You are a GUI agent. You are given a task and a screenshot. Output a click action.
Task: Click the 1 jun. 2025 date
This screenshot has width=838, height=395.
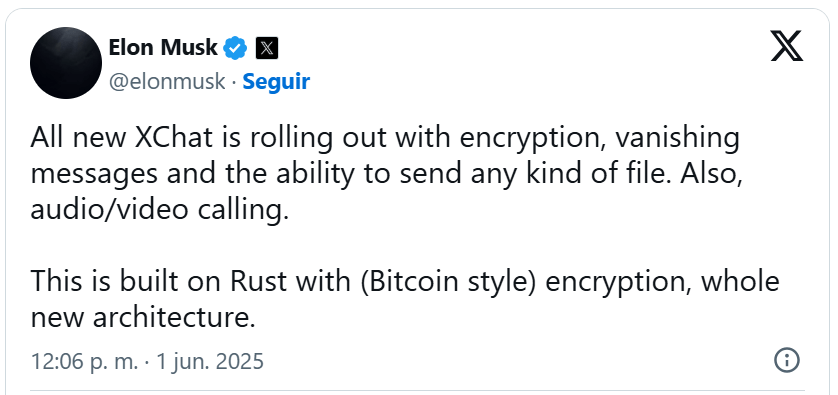[210, 361]
